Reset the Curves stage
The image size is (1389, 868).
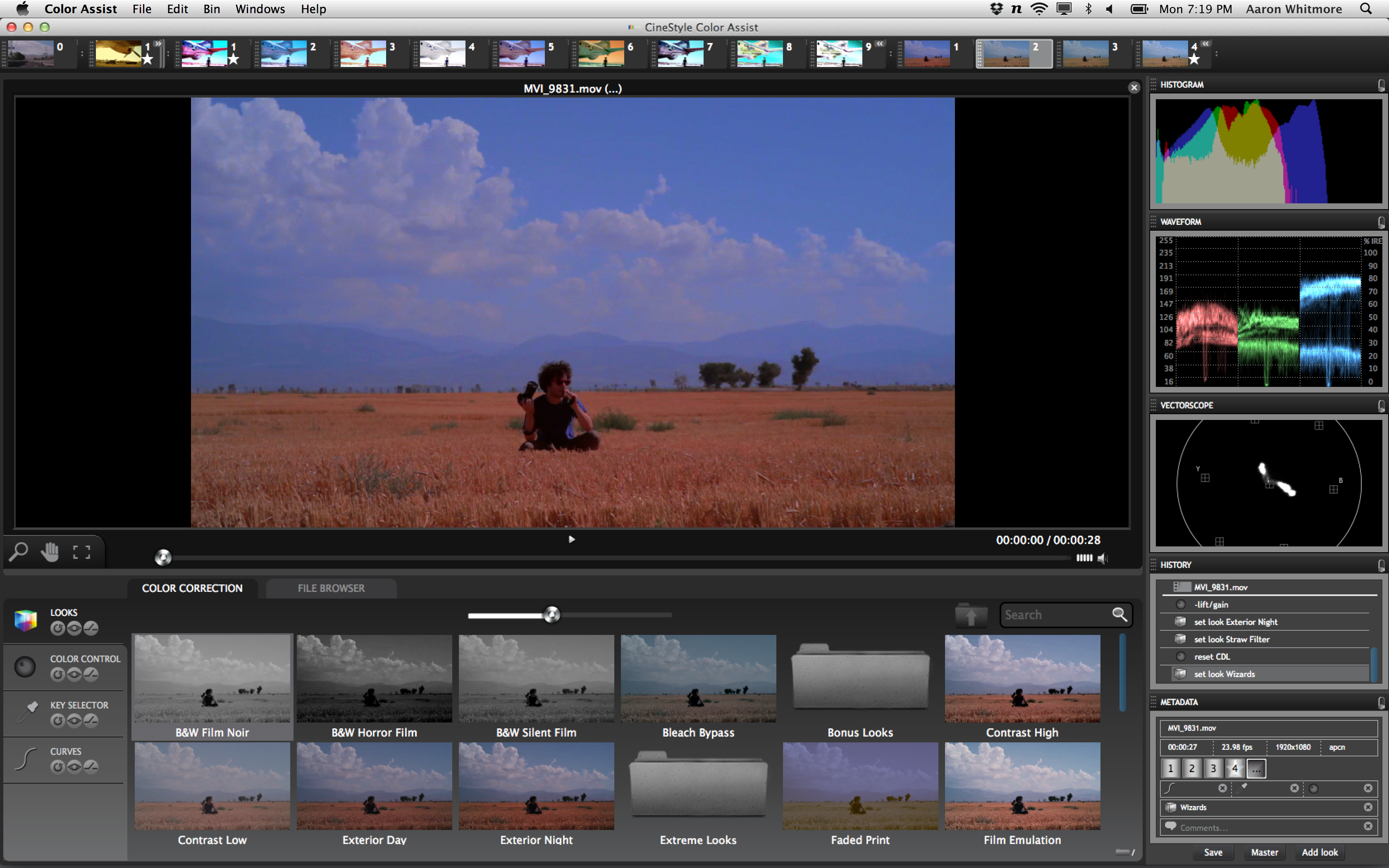57,767
